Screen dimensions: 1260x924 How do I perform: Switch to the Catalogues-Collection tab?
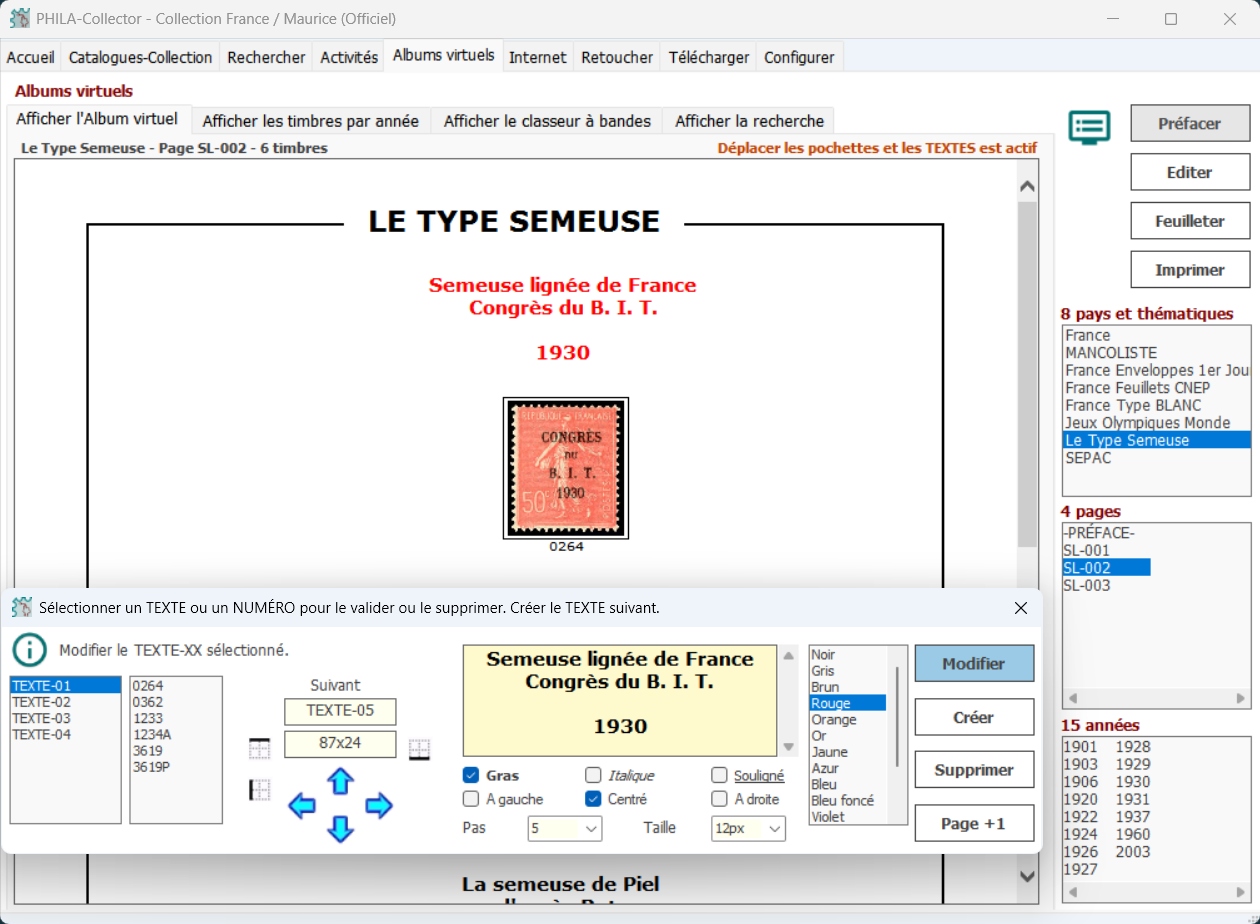pos(140,57)
